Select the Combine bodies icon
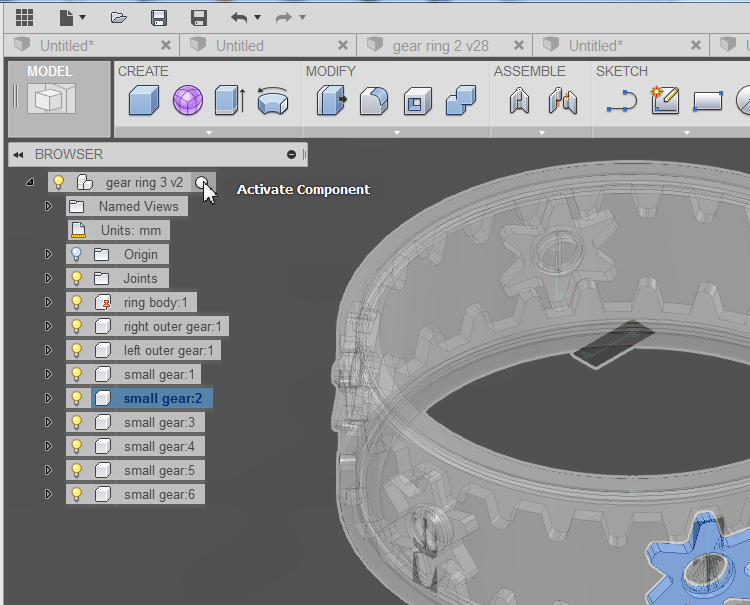Screen dimensions: 750x605 (459, 100)
